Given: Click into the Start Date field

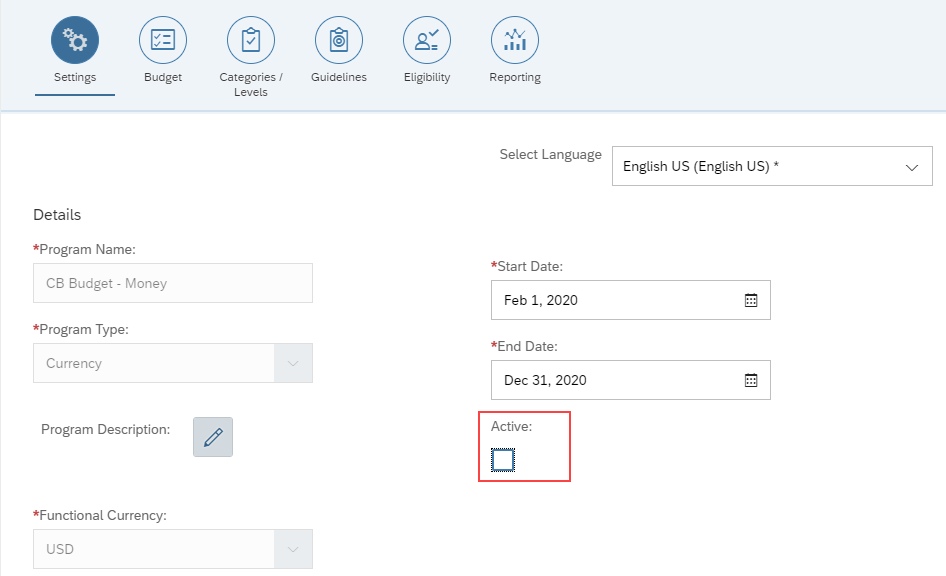Looking at the screenshot, I should (631, 300).
